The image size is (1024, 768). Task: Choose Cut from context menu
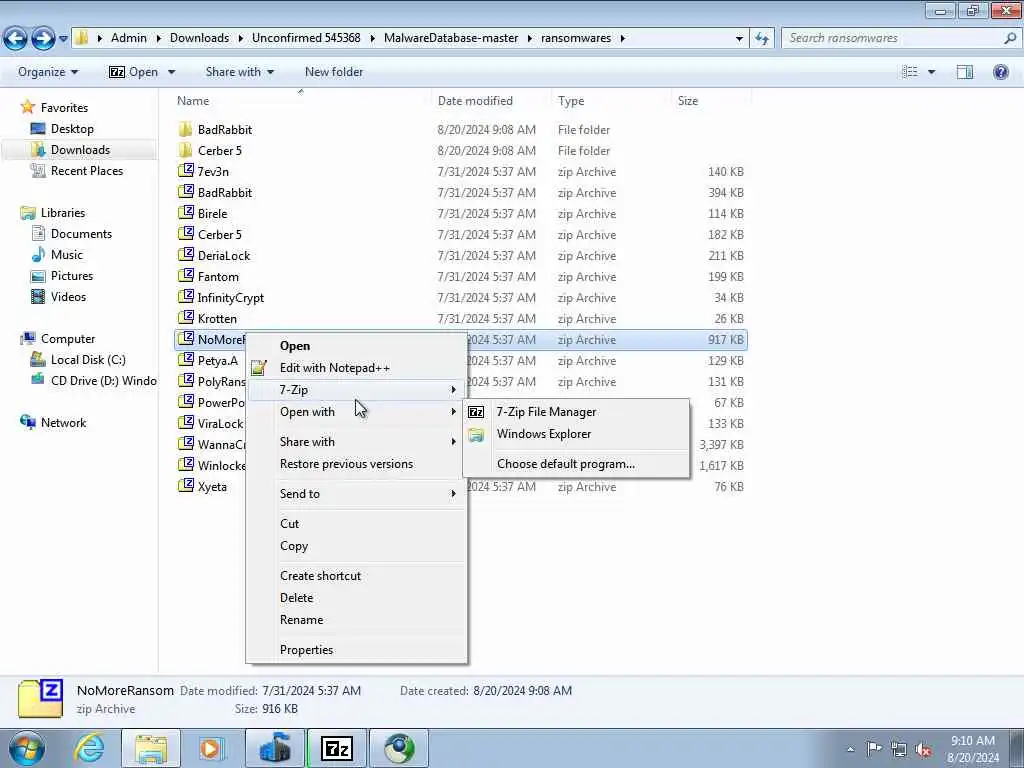289,524
